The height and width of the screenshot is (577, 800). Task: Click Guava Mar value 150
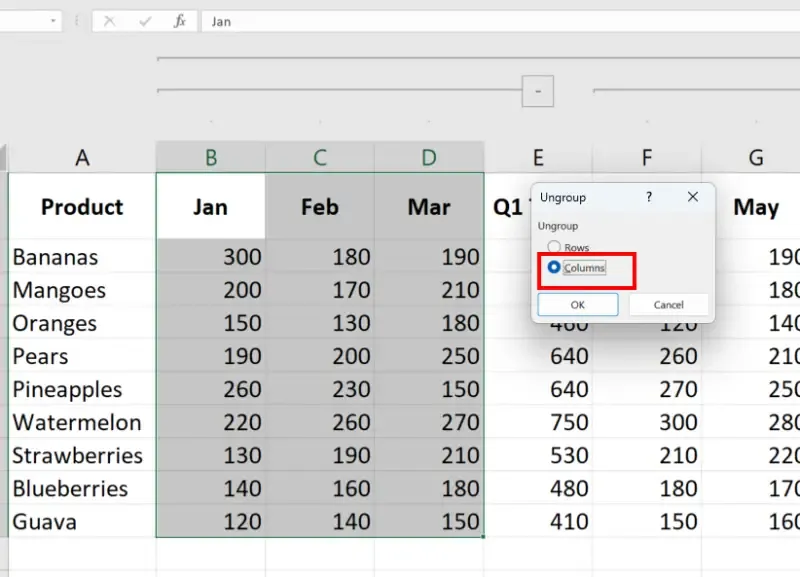[429, 521]
